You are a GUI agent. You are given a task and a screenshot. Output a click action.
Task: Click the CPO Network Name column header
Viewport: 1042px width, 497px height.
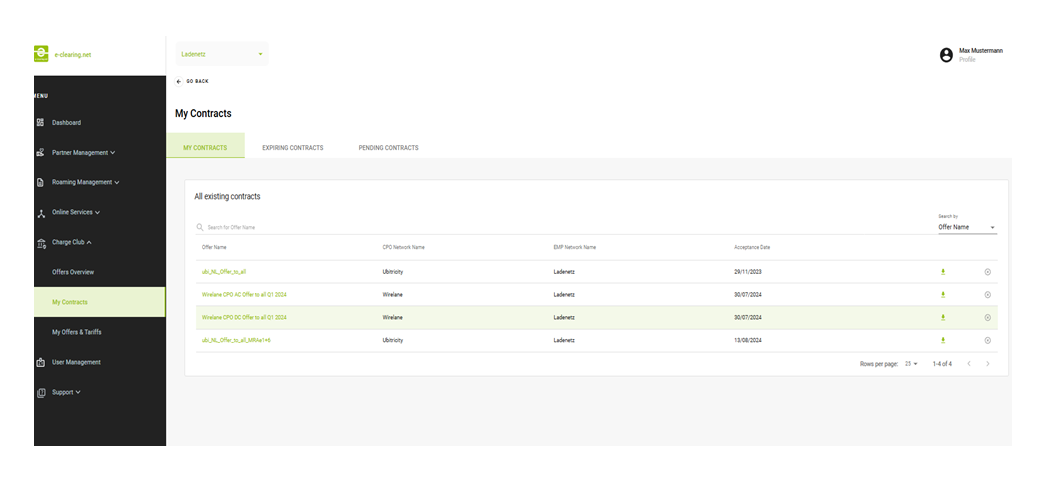[403, 247]
